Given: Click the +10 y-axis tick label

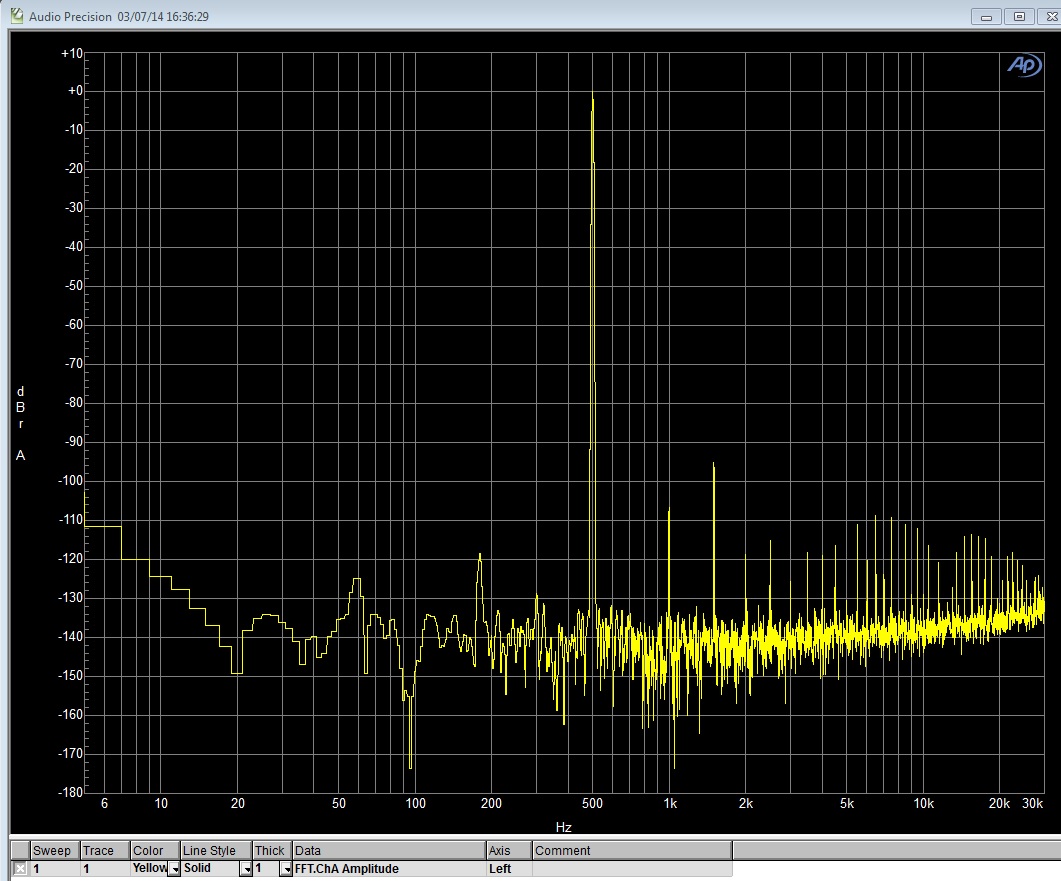Looking at the screenshot, I should pyautogui.click(x=72, y=53).
